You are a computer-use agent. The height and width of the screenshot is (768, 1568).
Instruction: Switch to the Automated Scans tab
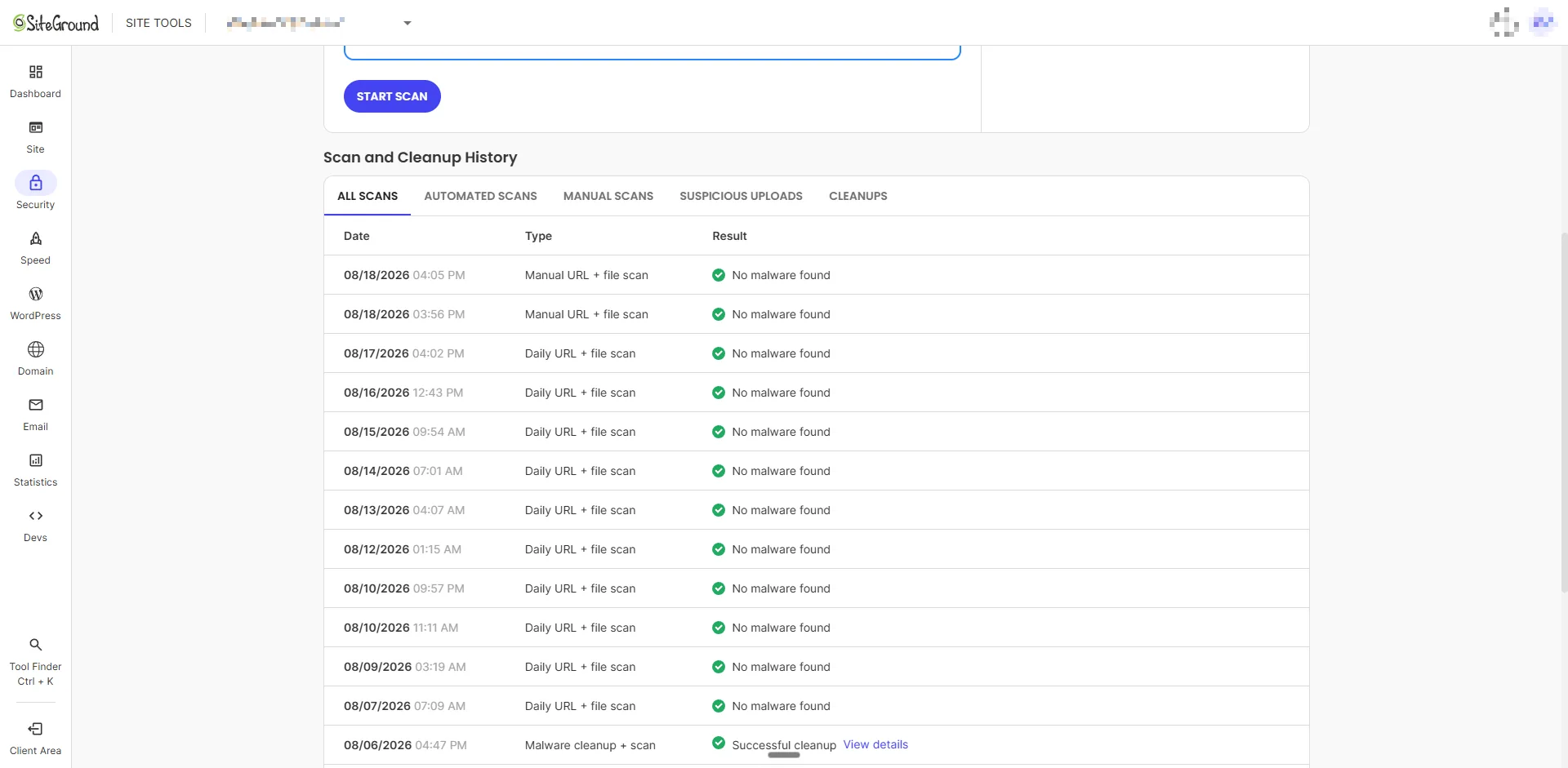(480, 196)
